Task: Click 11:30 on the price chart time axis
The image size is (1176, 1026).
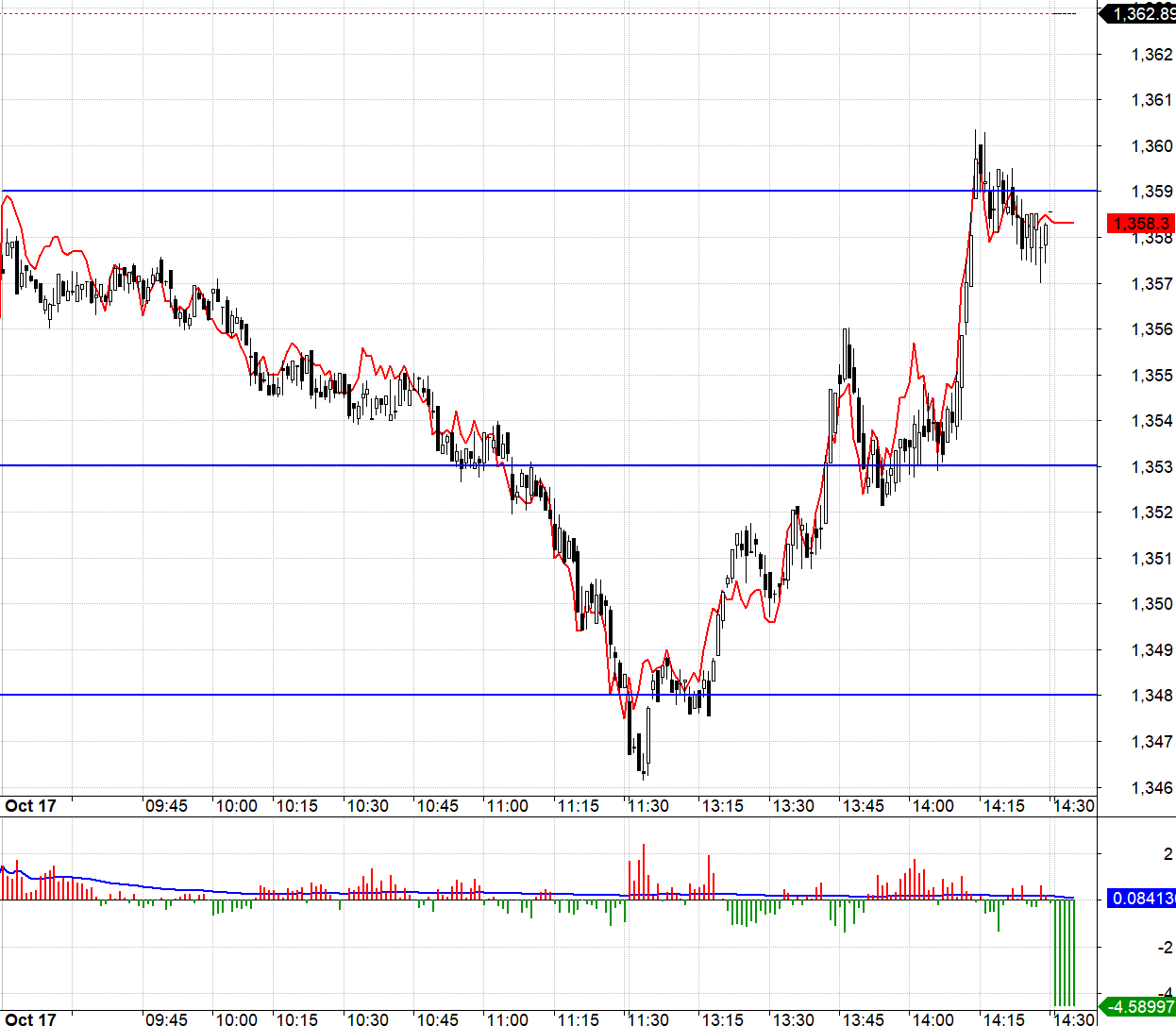Action: [647, 806]
